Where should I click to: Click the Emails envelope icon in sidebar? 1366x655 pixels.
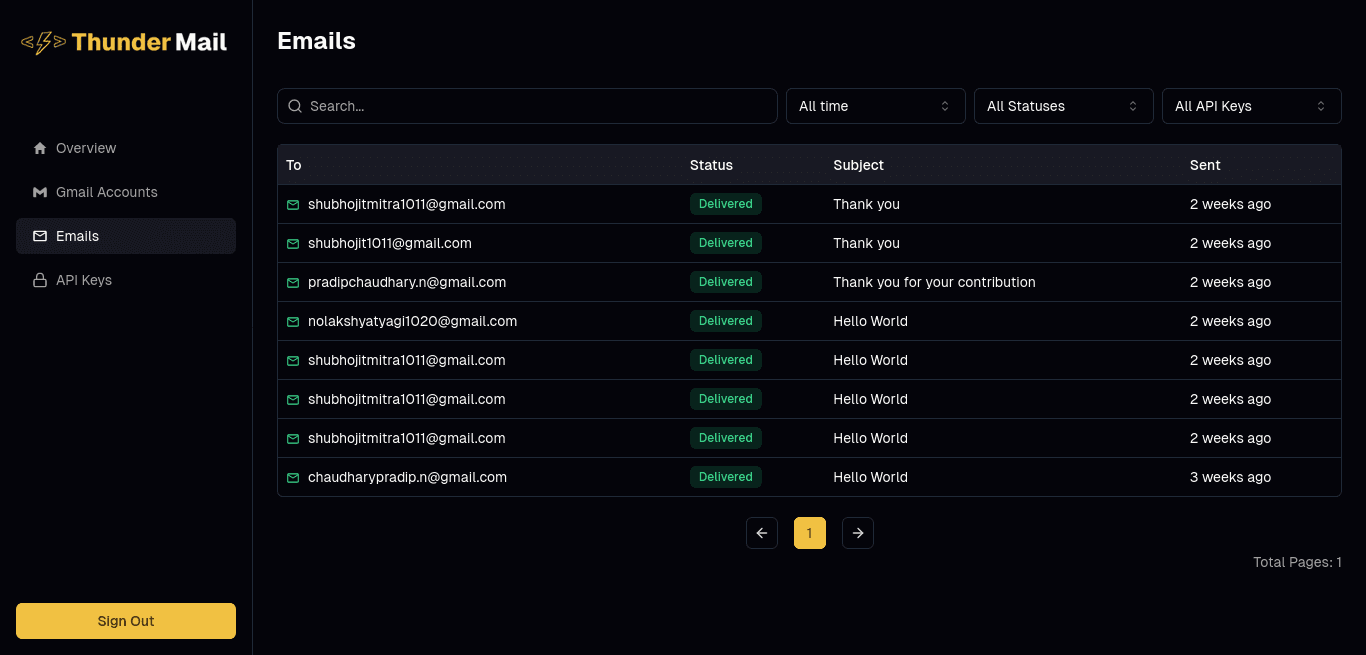[x=38, y=236]
